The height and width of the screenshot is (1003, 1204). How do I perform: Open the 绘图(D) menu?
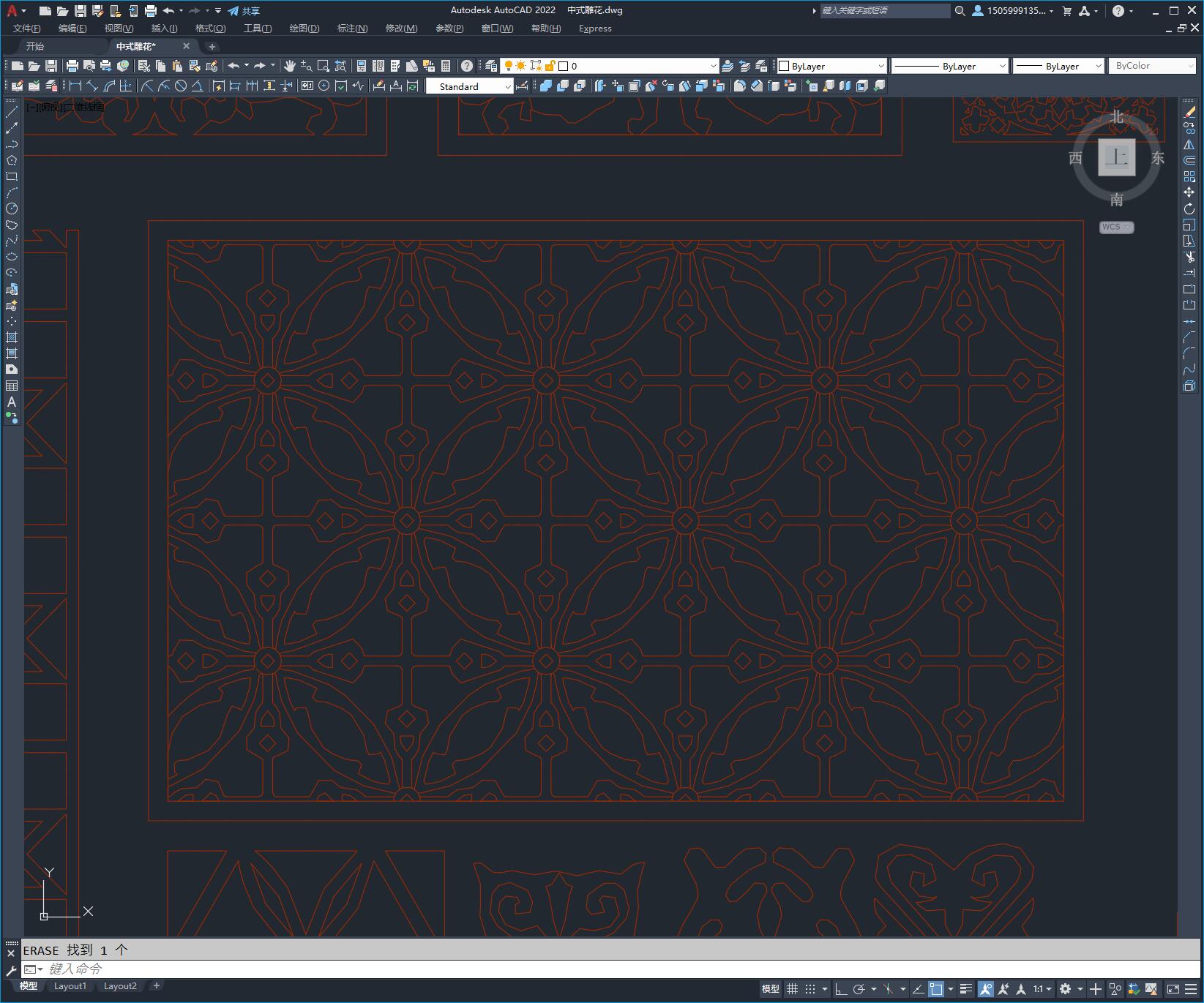(304, 29)
